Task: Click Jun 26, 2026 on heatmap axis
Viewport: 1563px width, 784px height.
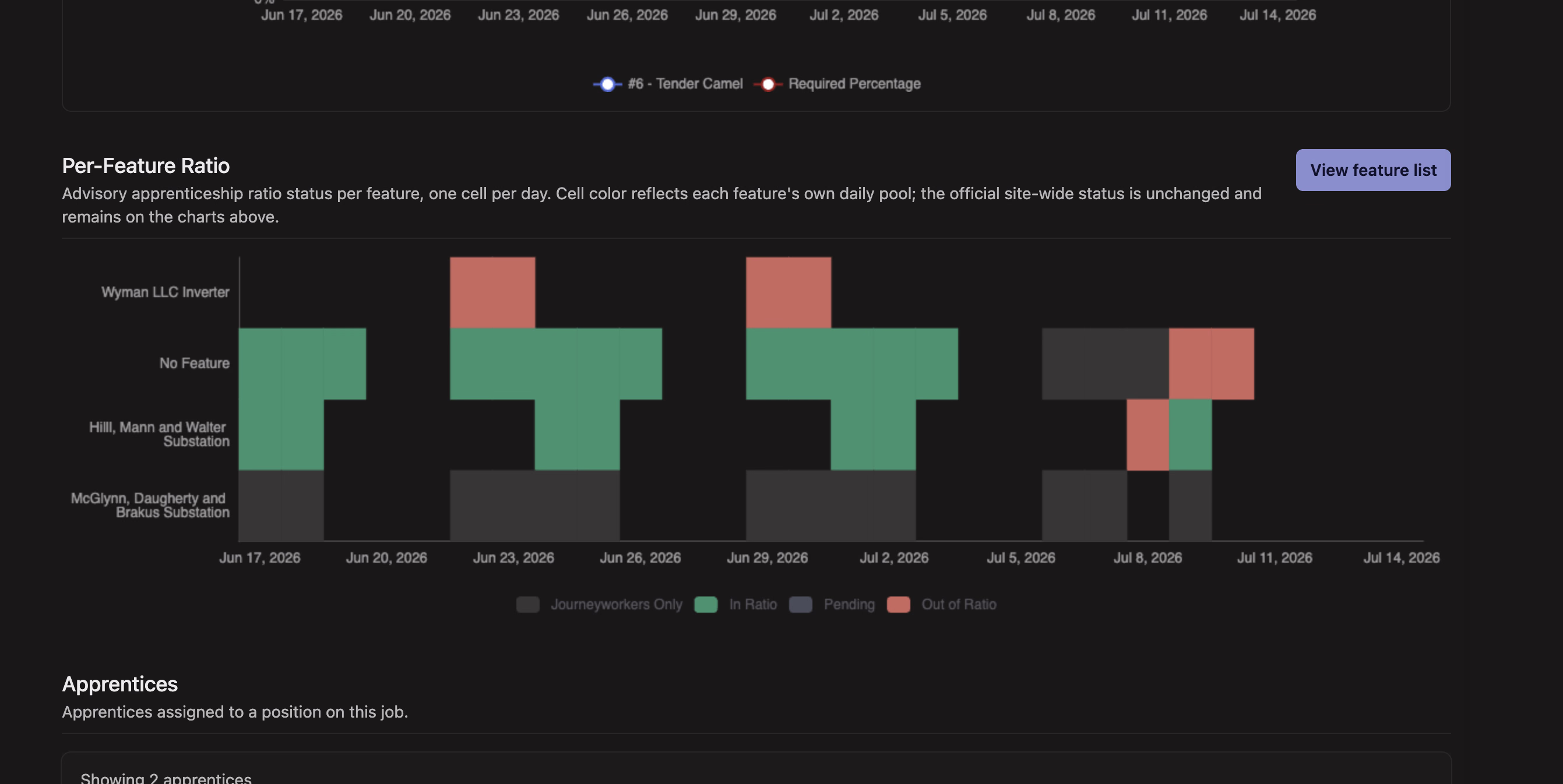Action: pyautogui.click(x=640, y=558)
